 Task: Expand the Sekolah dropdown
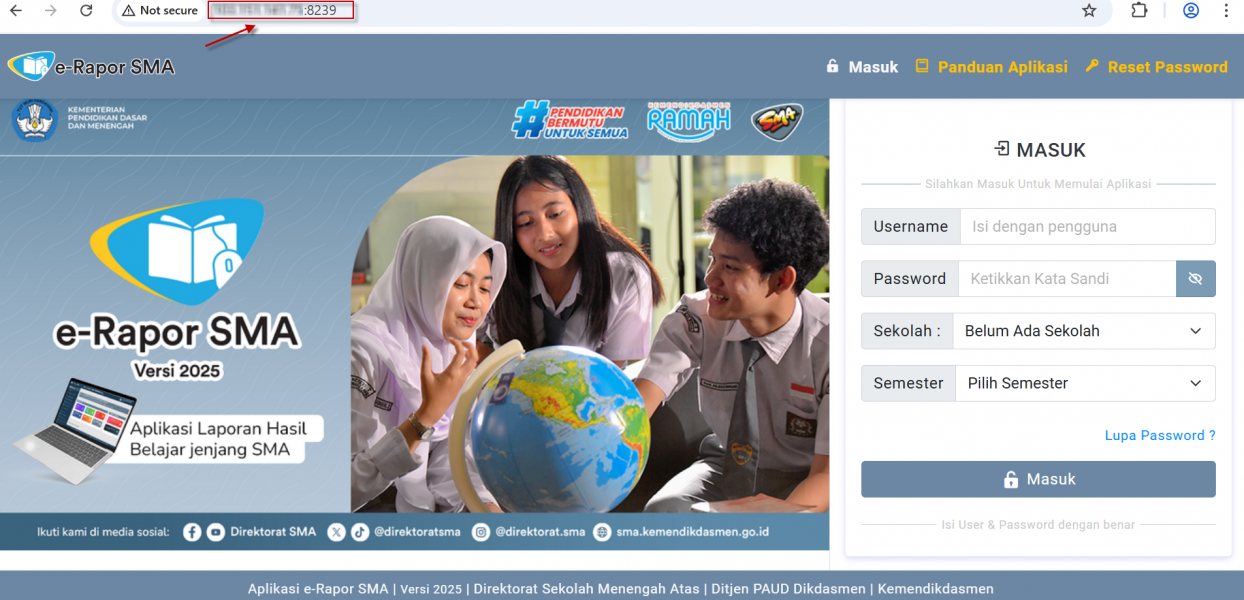1084,331
